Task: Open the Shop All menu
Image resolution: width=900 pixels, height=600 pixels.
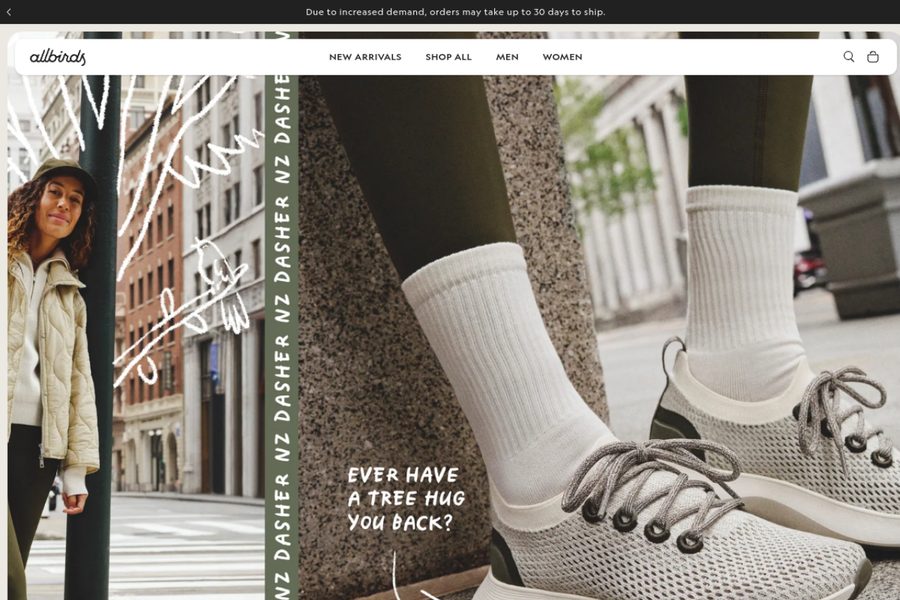Action: [x=448, y=57]
